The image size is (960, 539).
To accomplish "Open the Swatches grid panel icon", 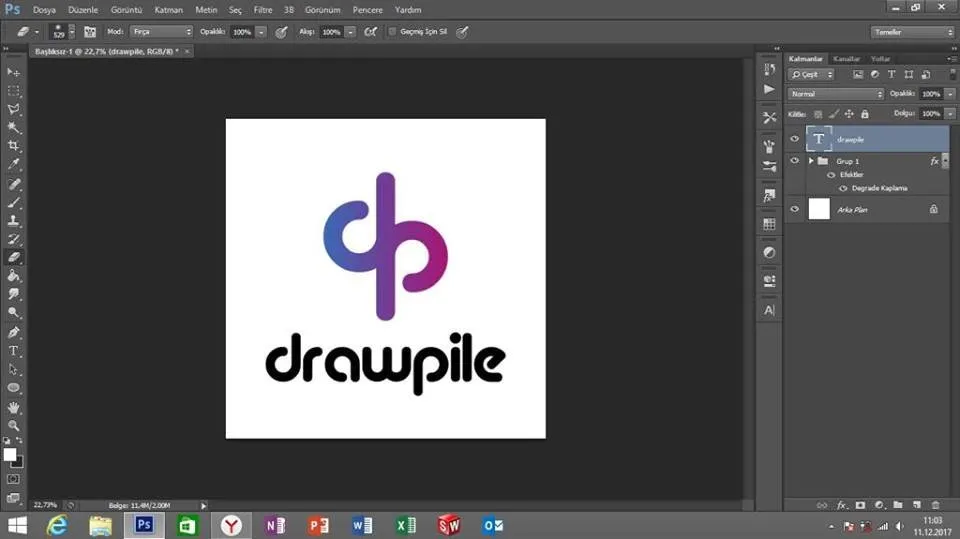I will [770, 224].
